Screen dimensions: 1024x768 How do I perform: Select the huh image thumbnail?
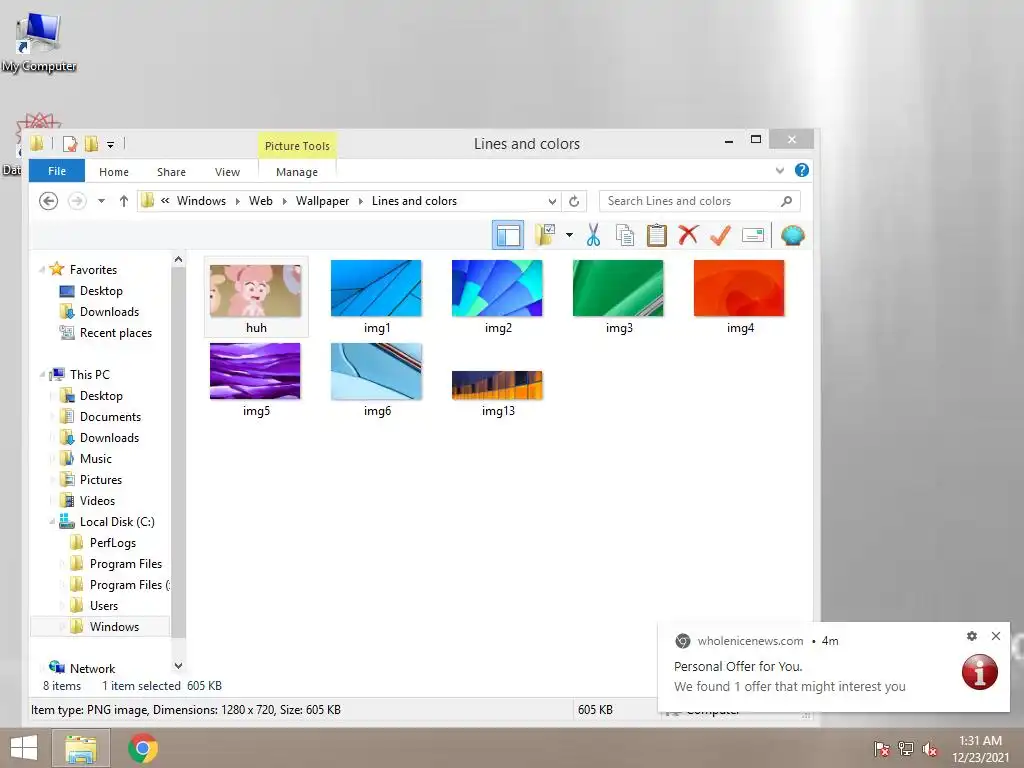[256, 297]
